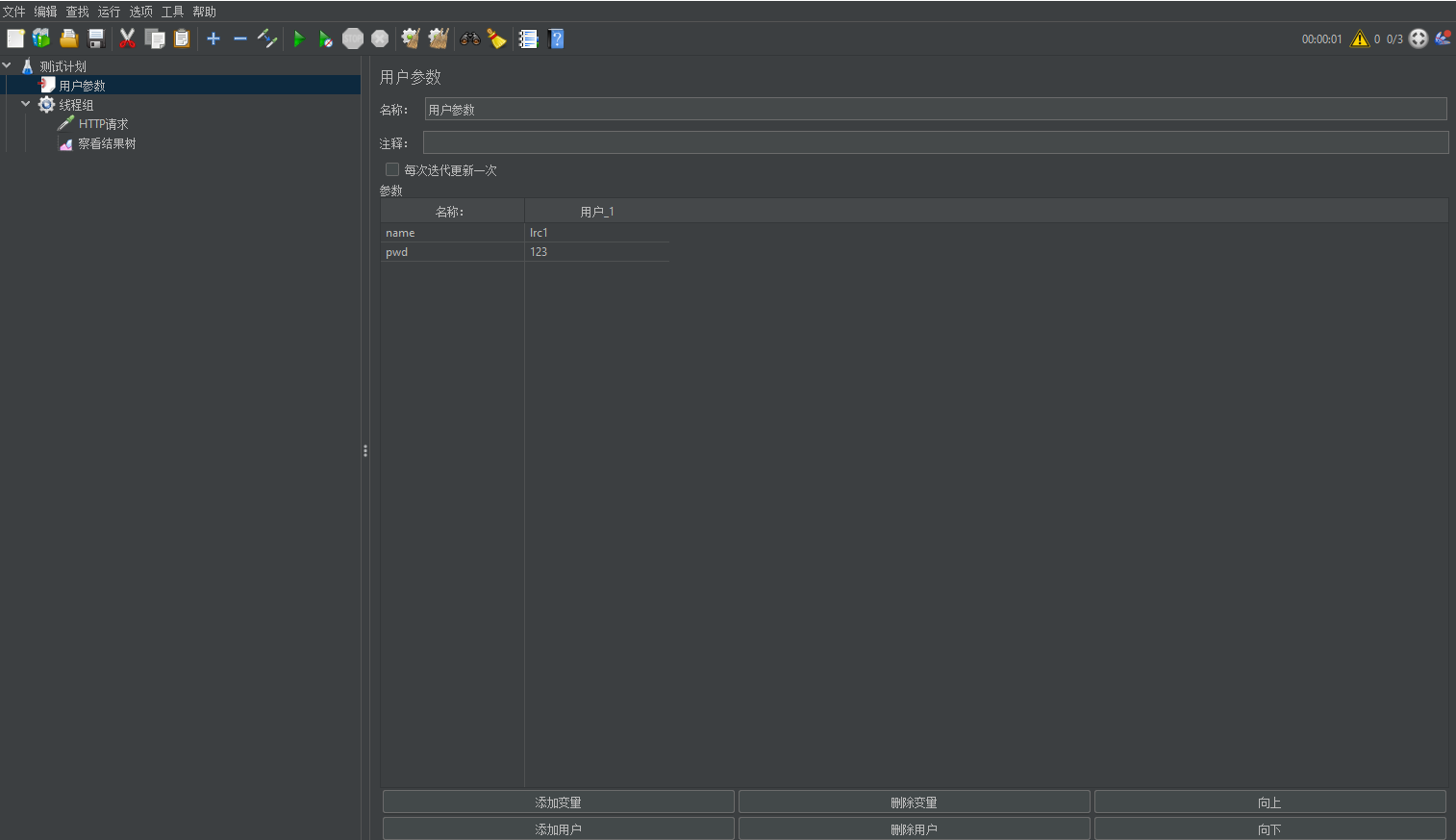Select the 用户参数 tree item
This screenshot has width=1456, height=840.
click(83, 86)
